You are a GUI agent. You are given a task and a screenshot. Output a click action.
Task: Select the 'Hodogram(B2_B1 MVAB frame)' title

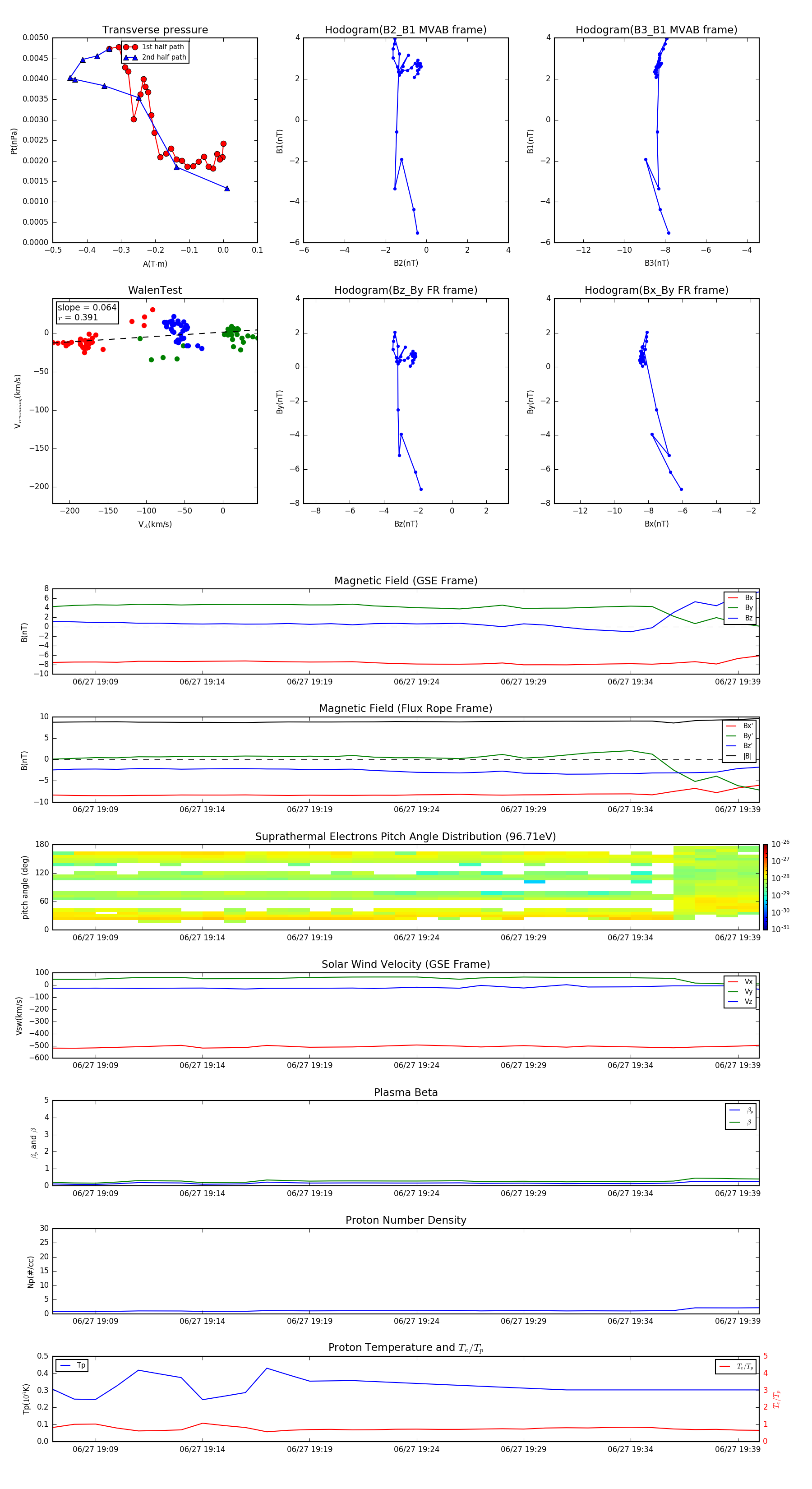(406, 30)
